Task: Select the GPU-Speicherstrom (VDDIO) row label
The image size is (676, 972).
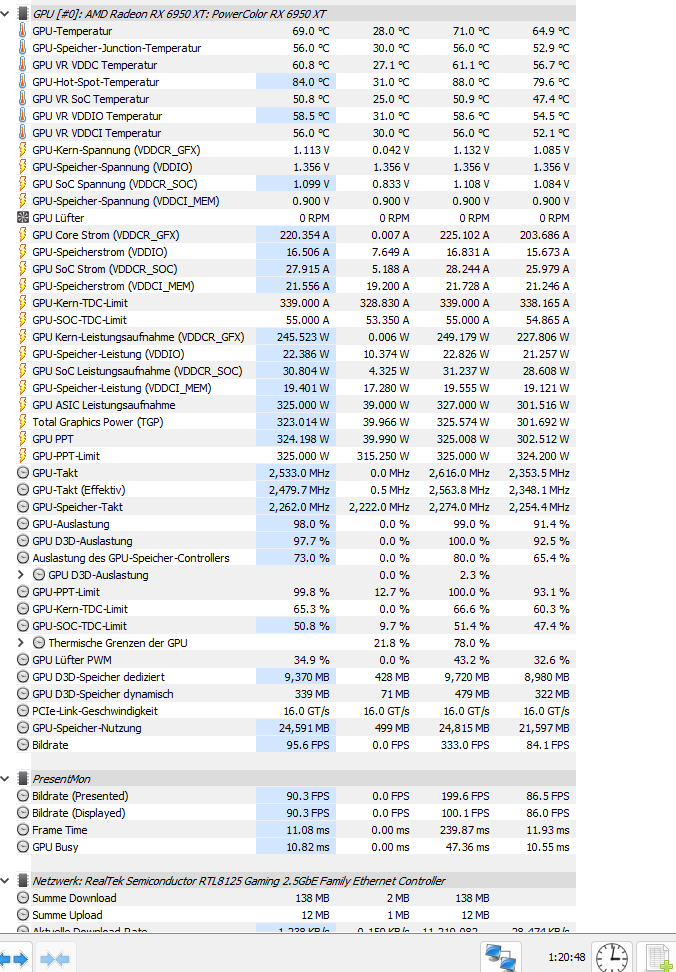Action: pyautogui.click(x=100, y=252)
